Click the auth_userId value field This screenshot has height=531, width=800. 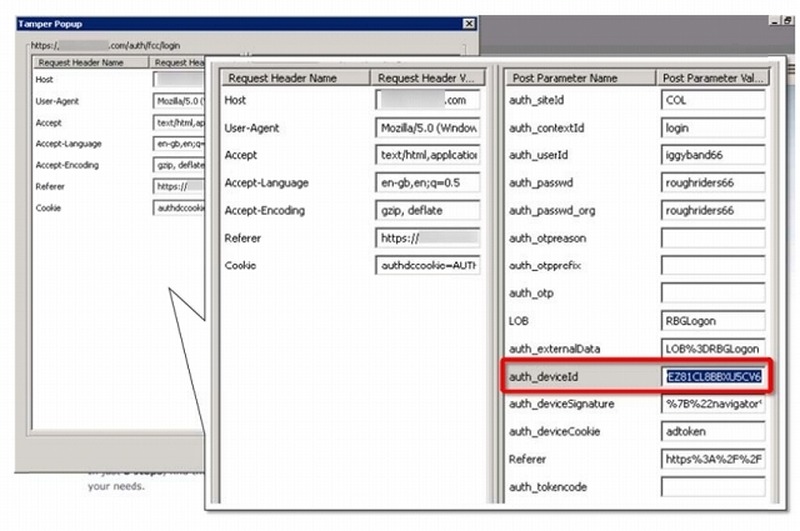pyautogui.click(x=713, y=156)
